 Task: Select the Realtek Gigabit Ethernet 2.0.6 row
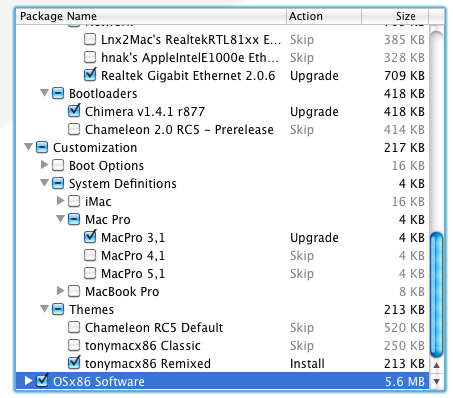coord(223,76)
